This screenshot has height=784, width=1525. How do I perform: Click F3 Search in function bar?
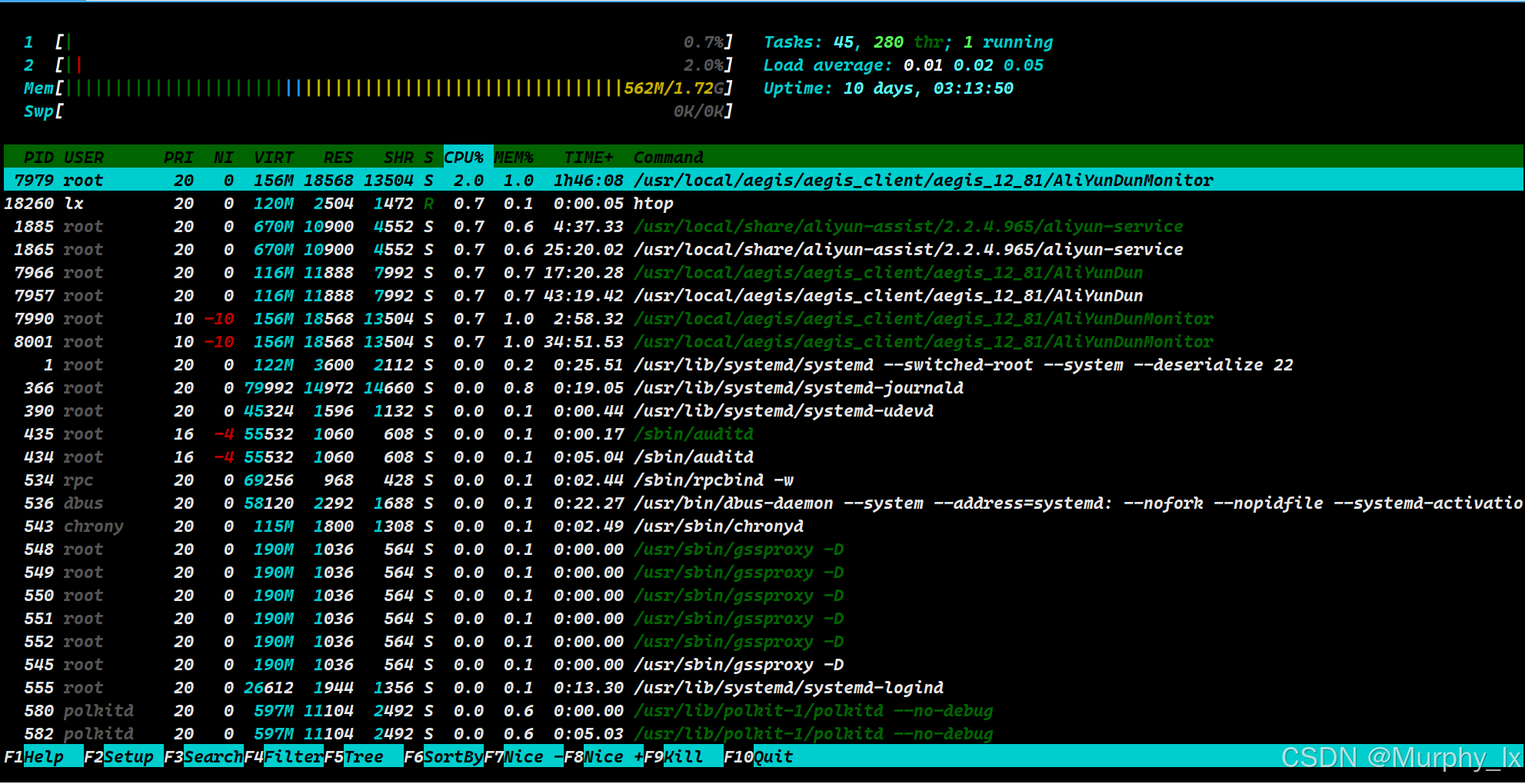click(204, 756)
